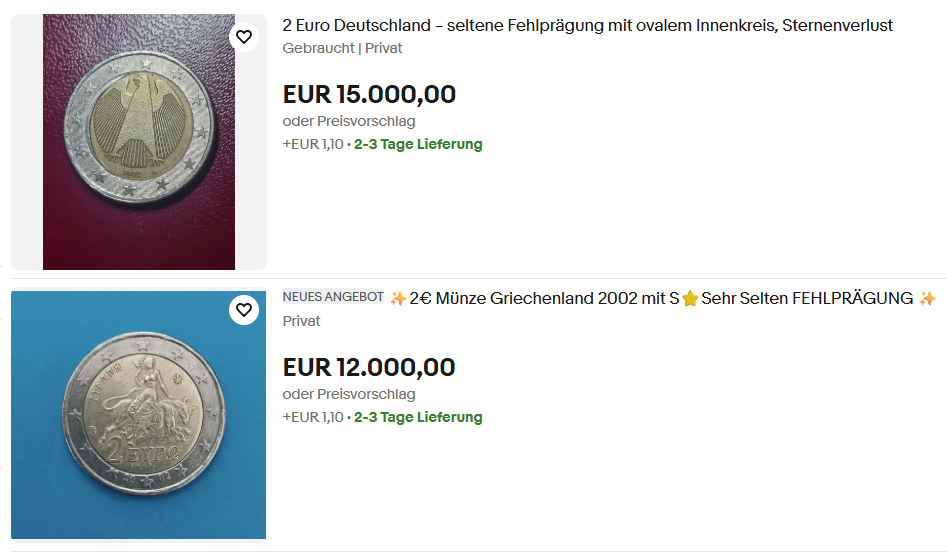
Task: Click the EUR 12.000,00 price
Action: tap(369, 367)
